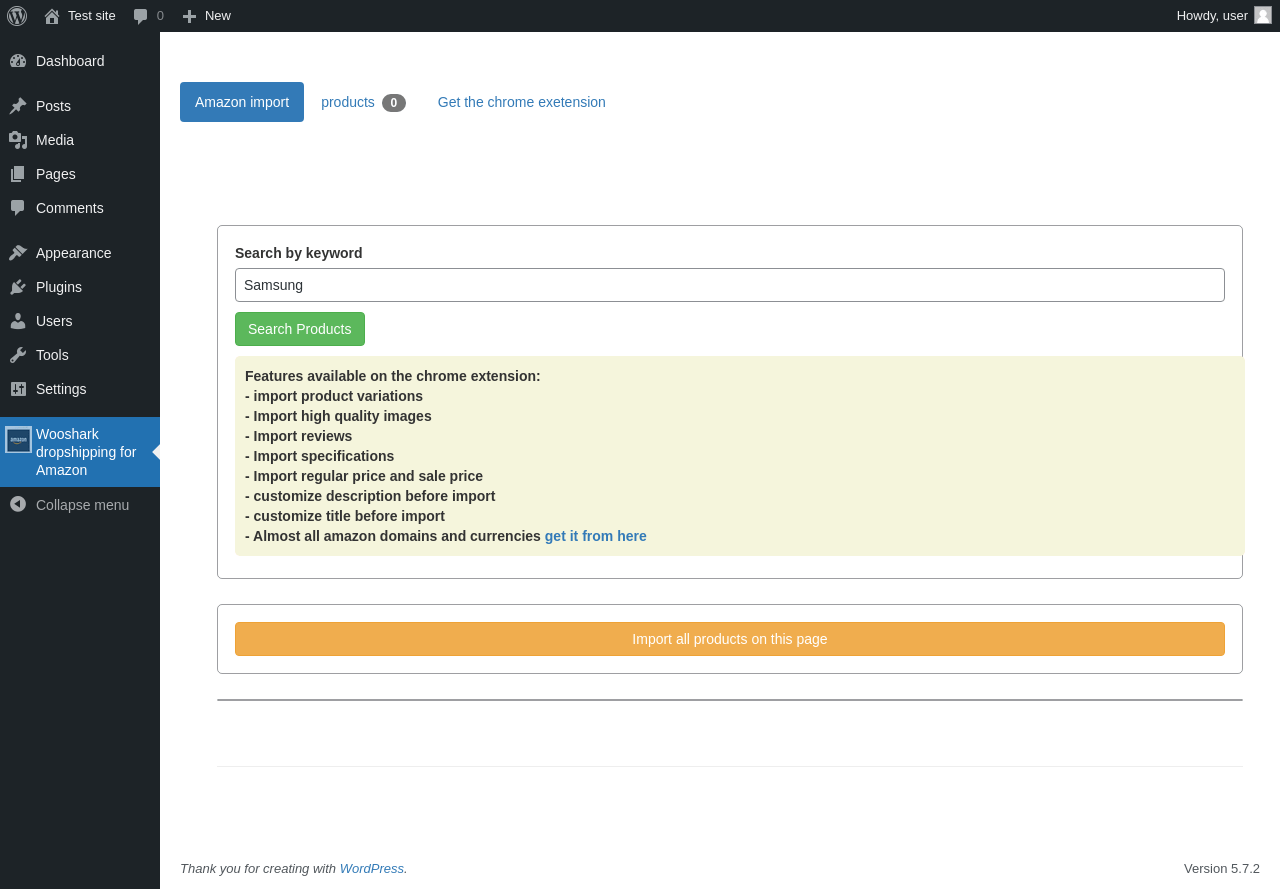Go to Plugins menu
Screen dimensions: 1280x889
(80, 287)
